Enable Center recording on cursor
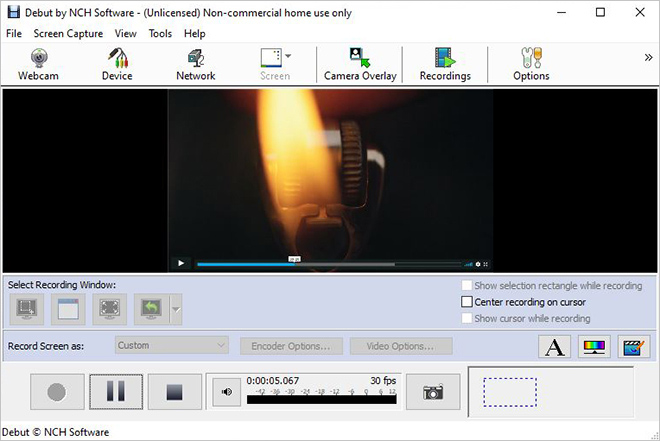 (467, 302)
